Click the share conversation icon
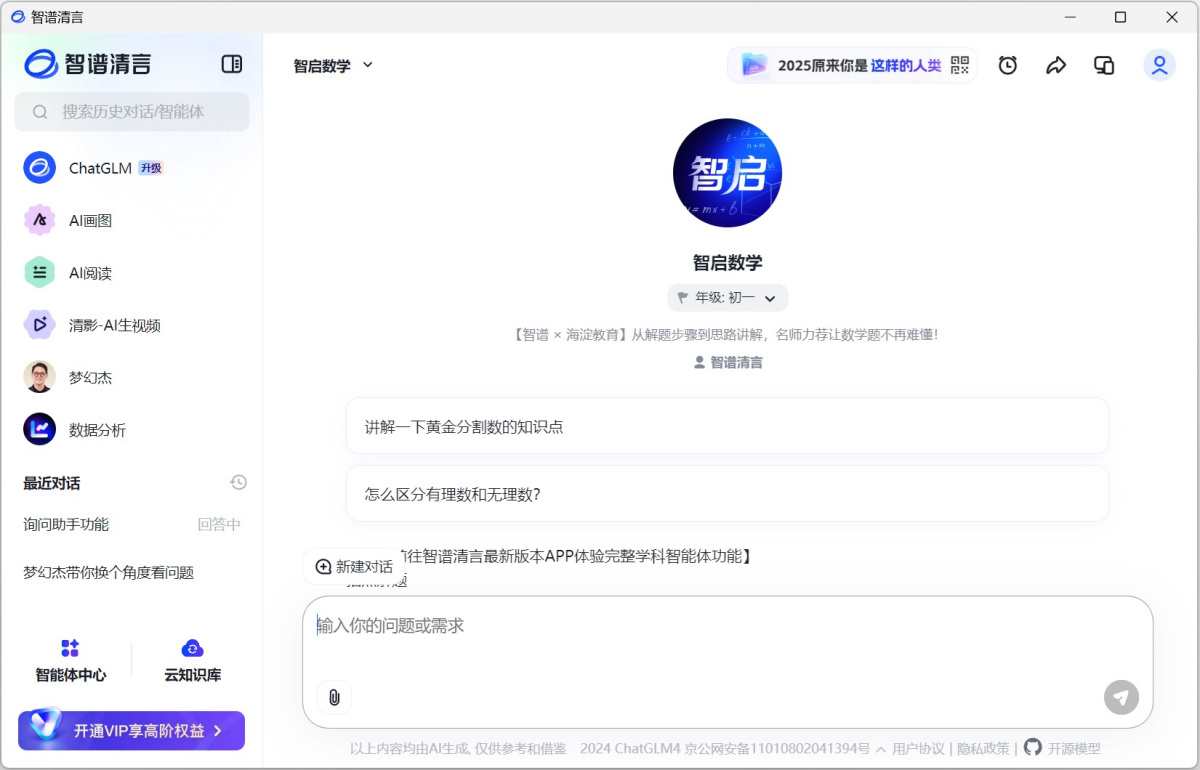Image resolution: width=1200 pixels, height=770 pixels. 1056,64
